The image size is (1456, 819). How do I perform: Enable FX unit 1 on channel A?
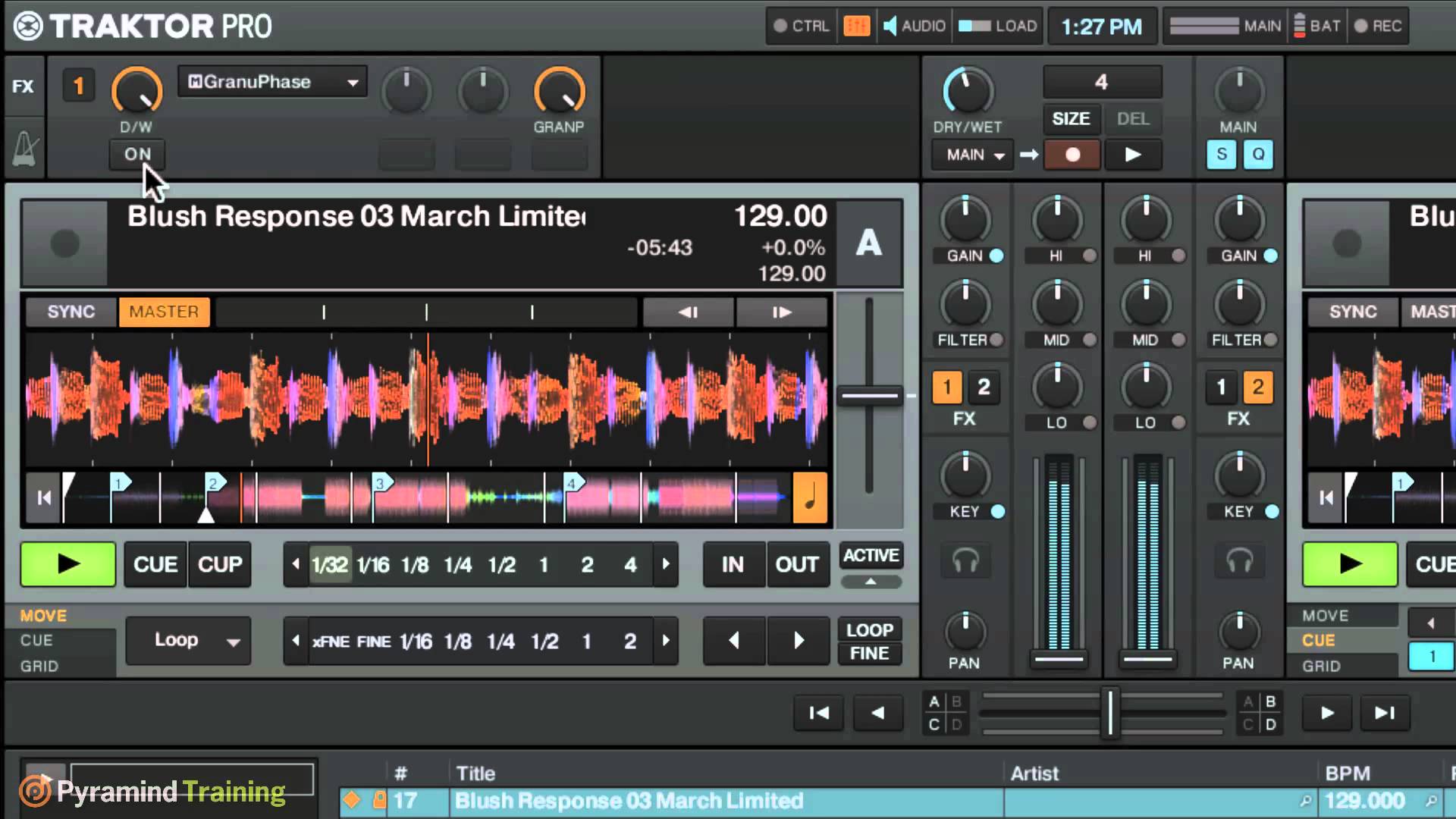coord(946,388)
